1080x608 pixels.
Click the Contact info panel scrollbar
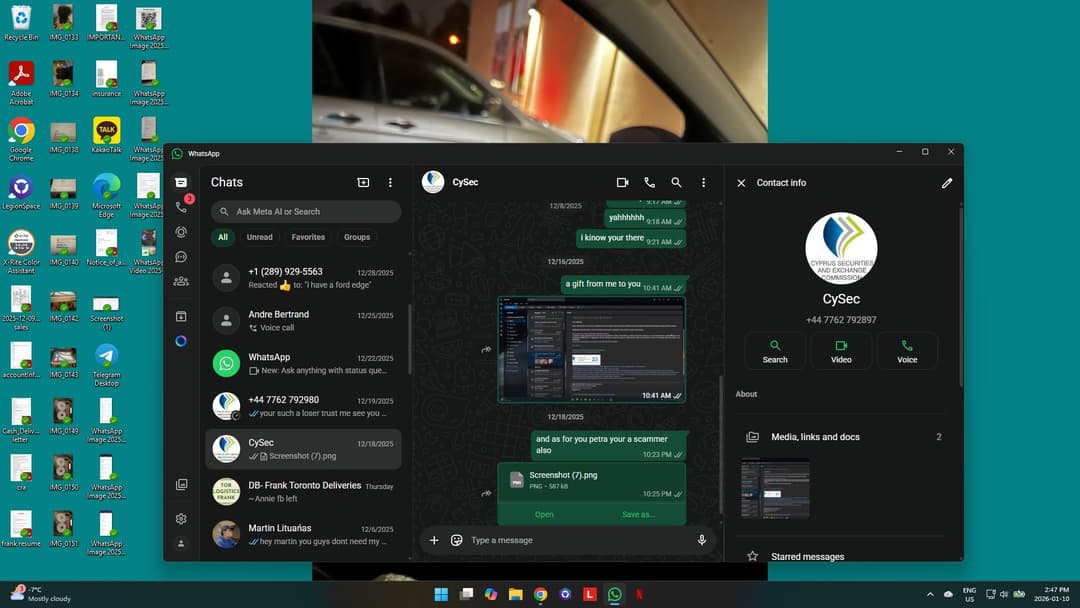tap(961, 296)
